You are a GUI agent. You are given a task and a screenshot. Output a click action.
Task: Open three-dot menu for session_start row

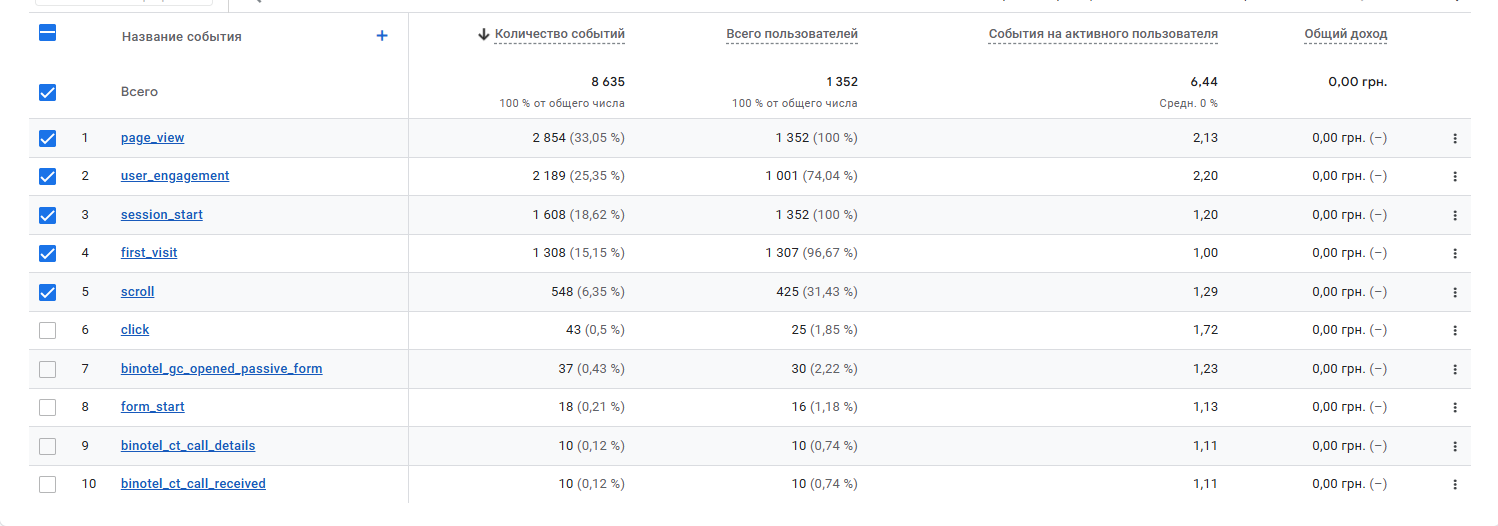pos(1455,215)
